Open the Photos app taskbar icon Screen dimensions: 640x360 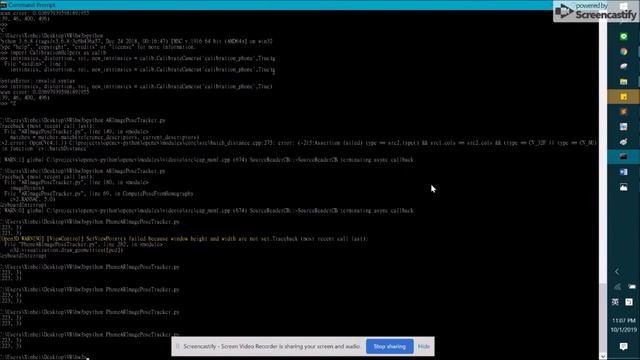pyautogui.click(x=623, y=187)
